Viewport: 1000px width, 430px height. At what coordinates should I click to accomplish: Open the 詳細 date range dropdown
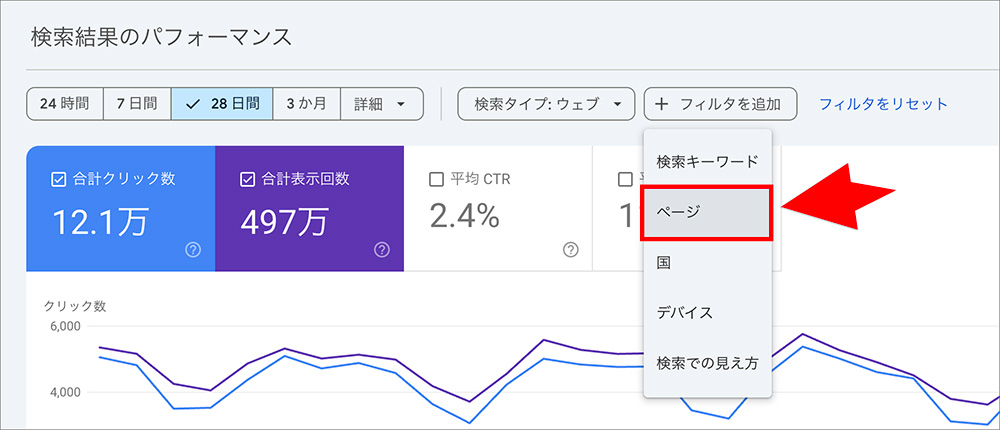(381, 104)
